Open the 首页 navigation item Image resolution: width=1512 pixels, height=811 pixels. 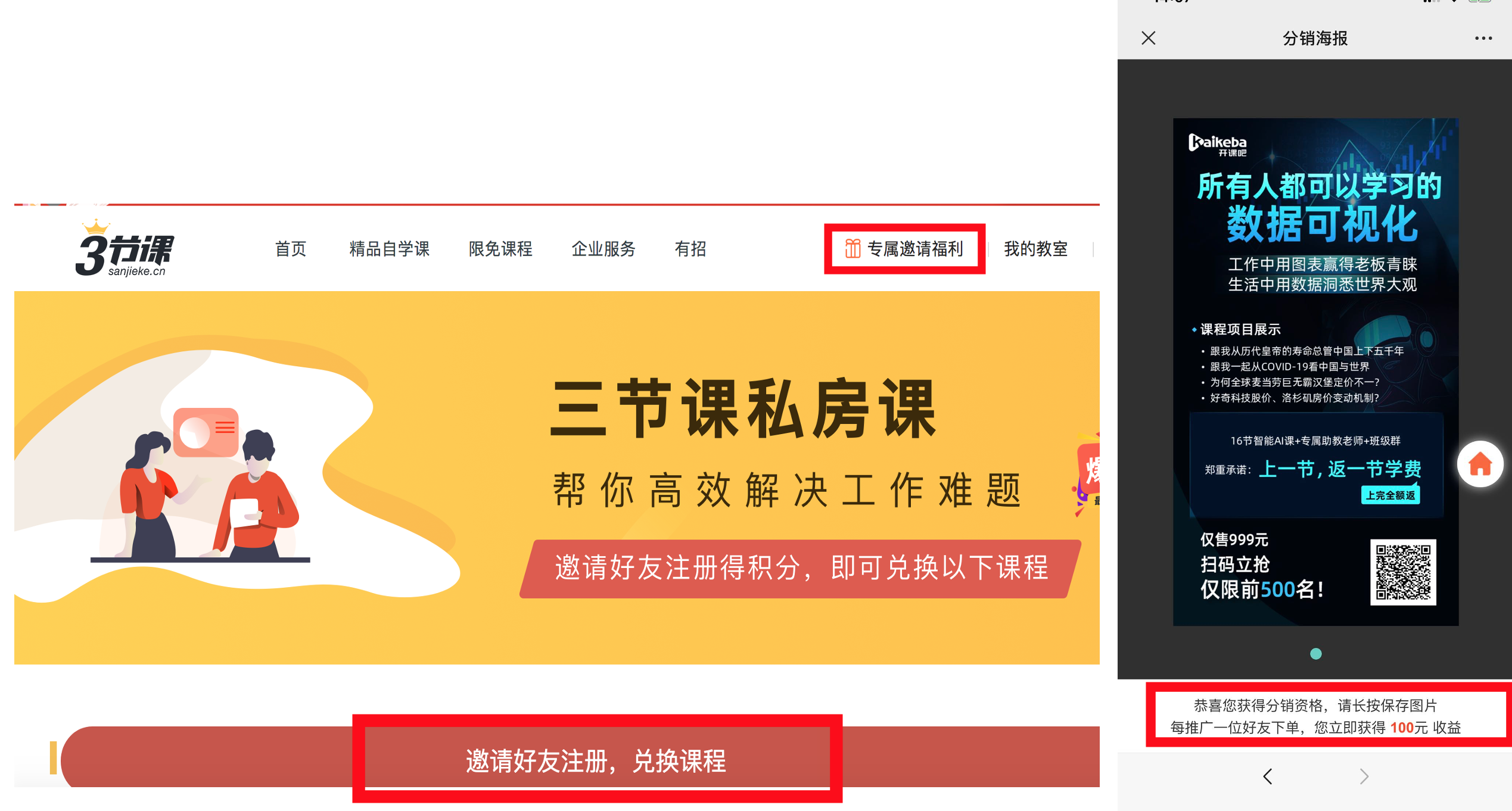290,249
